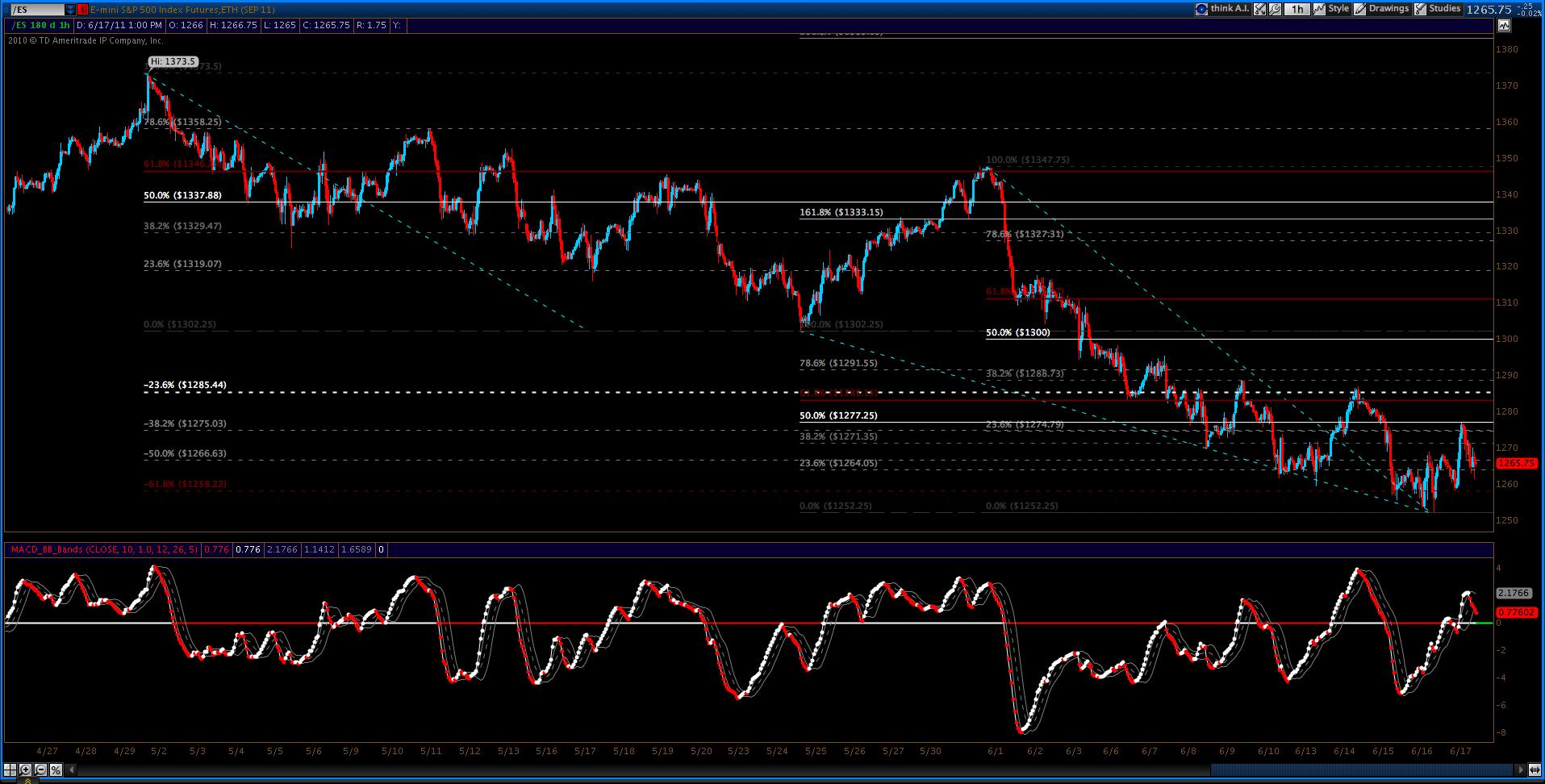Click the -61.8% ($1258.22) Fibonacci label
The height and width of the screenshot is (784, 1545).
coord(185,484)
